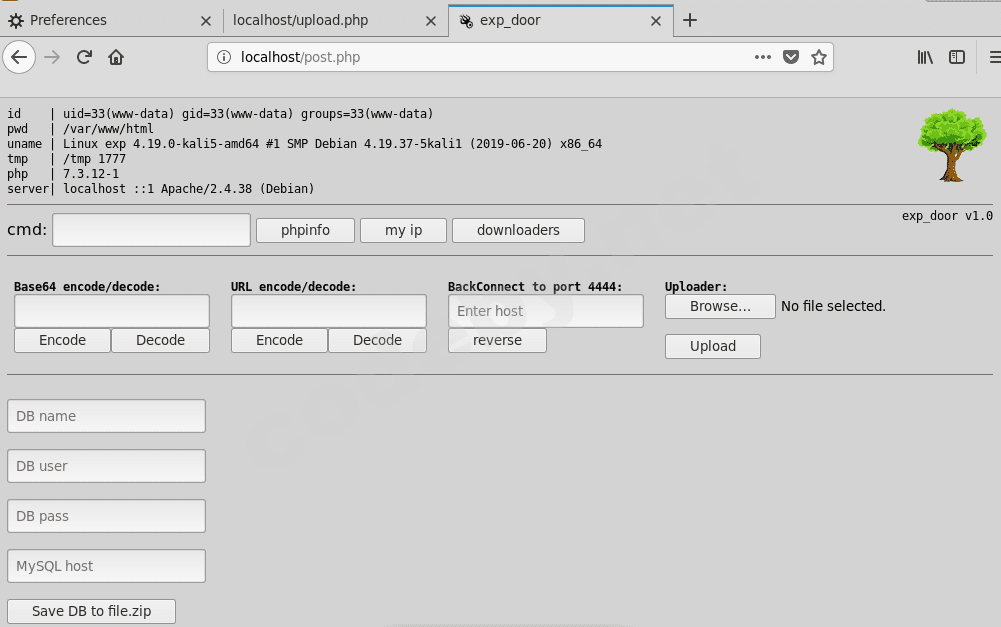Click the DB user field
Image resolution: width=1001 pixels, height=627 pixels.
(x=107, y=466)
